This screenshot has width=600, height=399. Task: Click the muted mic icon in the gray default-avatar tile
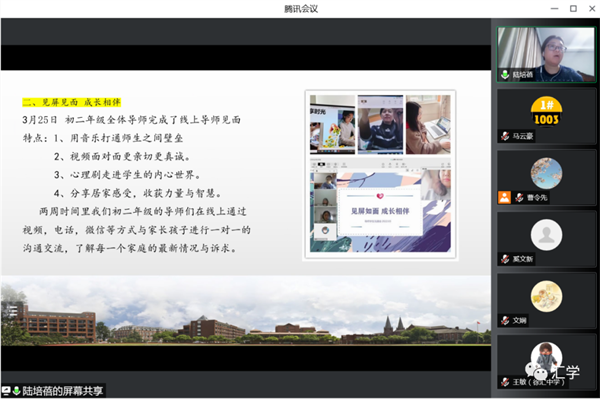[505, 259]
